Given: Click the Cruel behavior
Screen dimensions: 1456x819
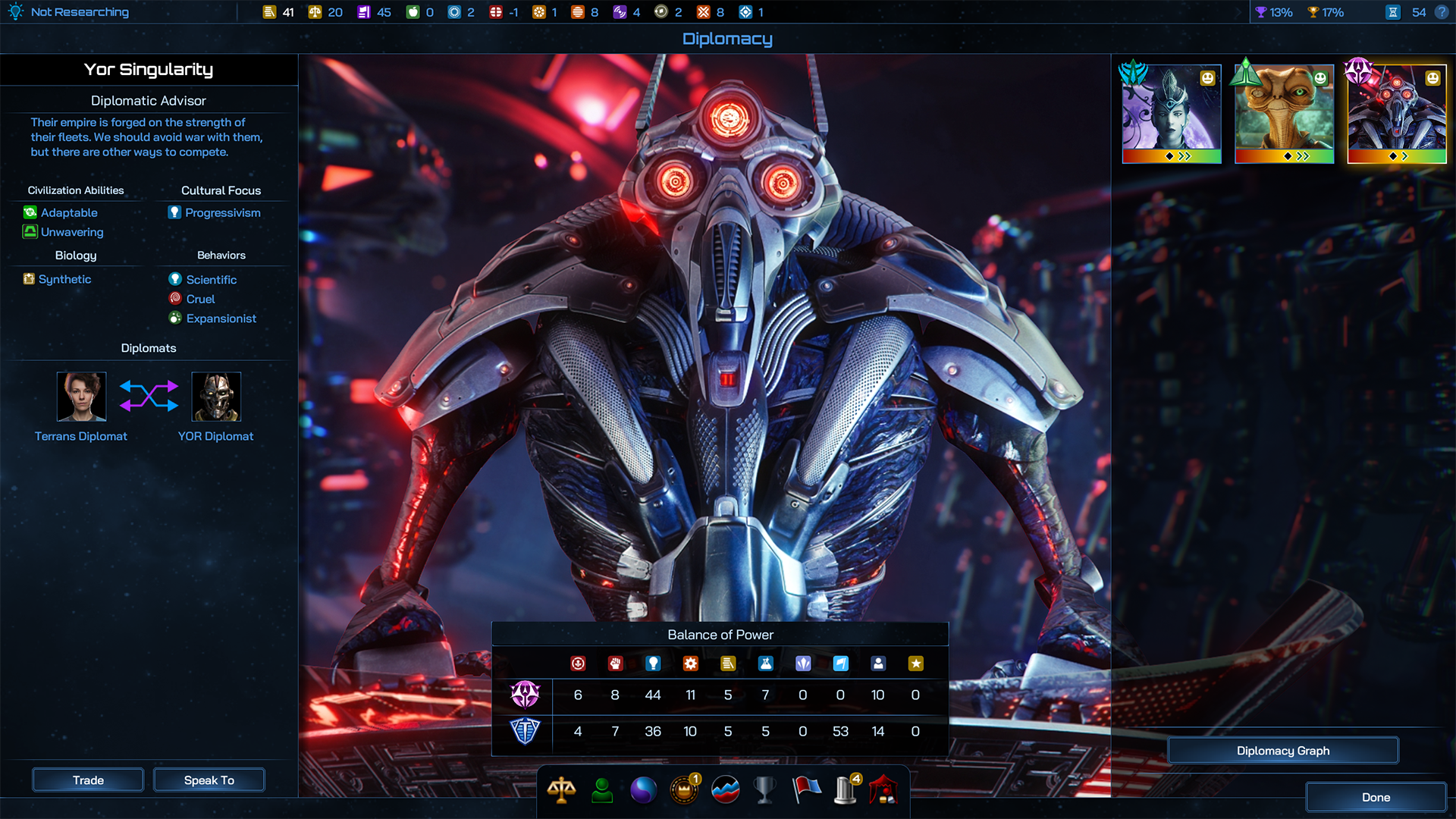Looking at the screenshot, I should (x=192, y=299).
